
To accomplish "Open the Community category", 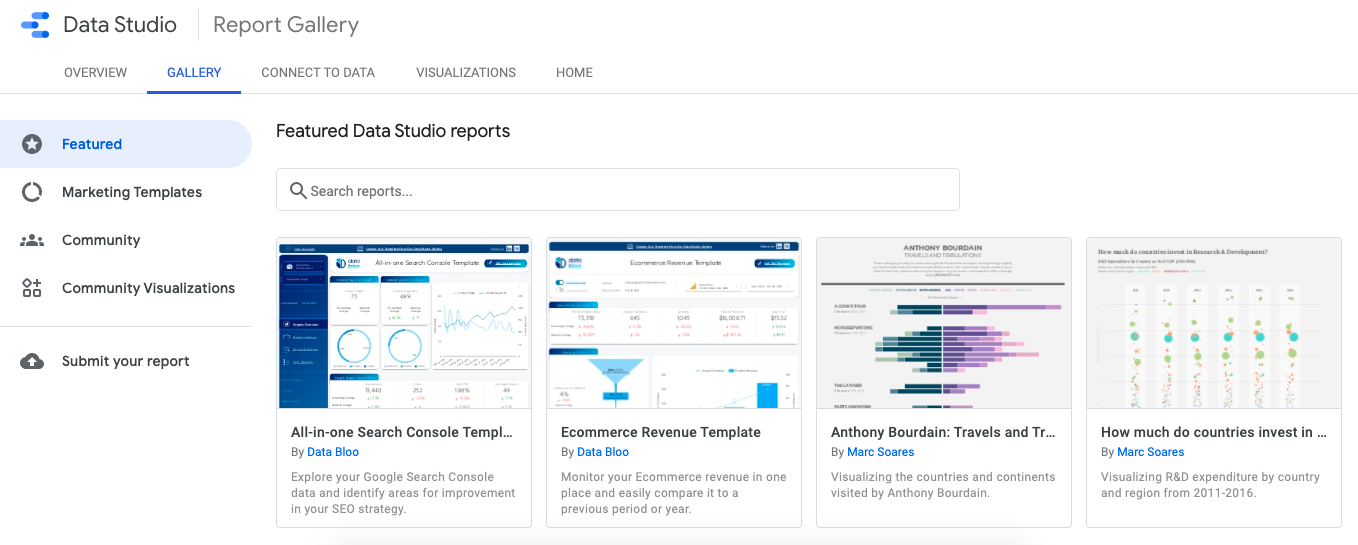I will 126,240.
